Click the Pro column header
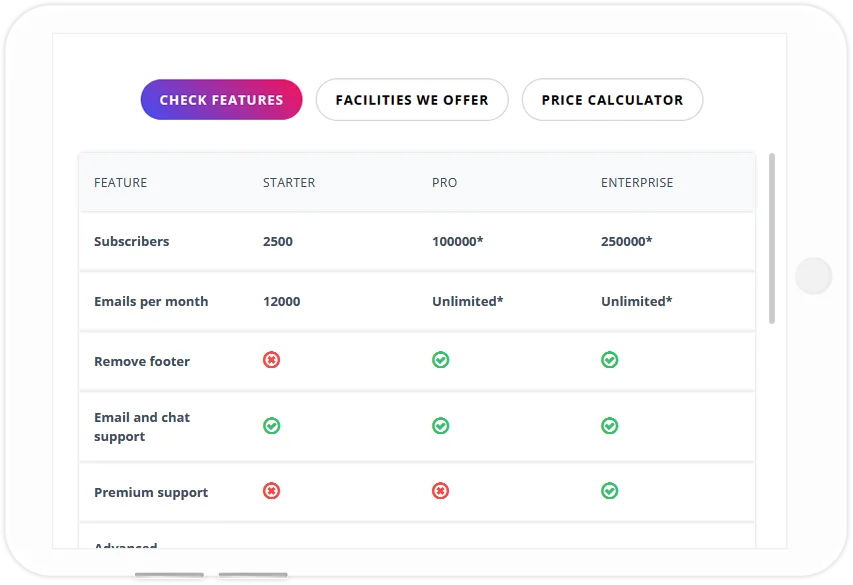 point(444,183)
